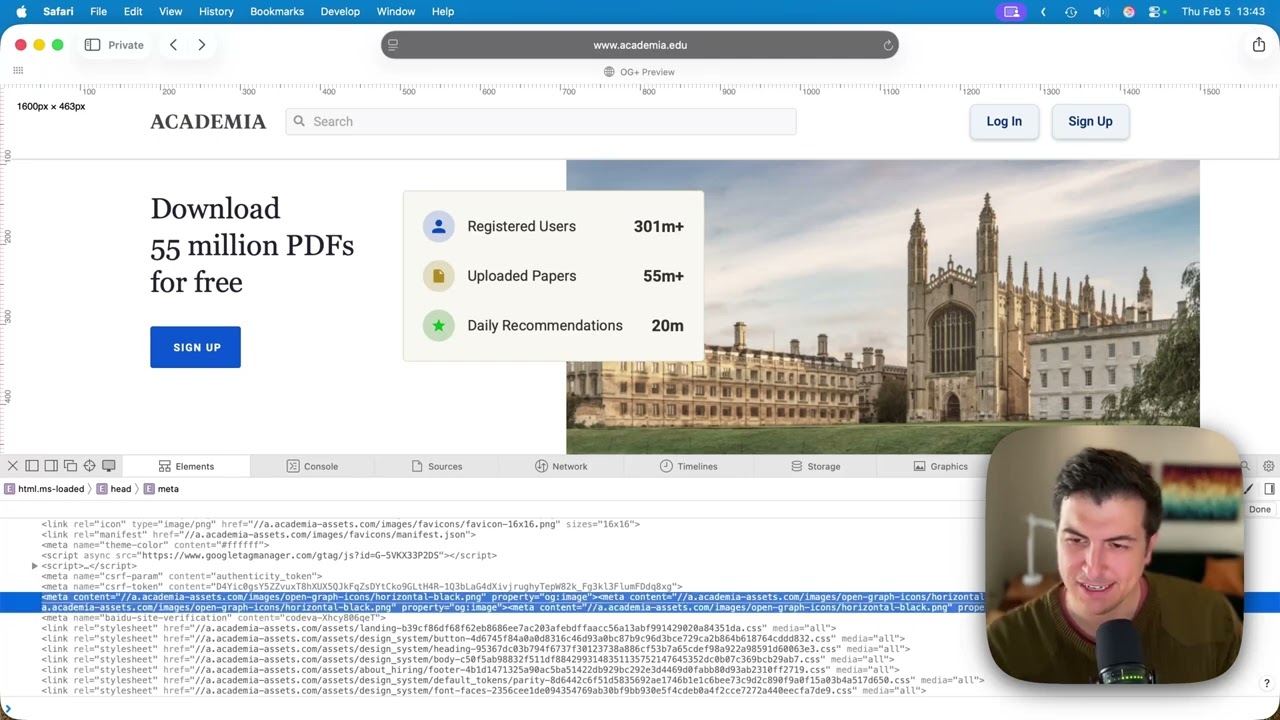
Task: Open the Apple menu
Action: point(20,12)
